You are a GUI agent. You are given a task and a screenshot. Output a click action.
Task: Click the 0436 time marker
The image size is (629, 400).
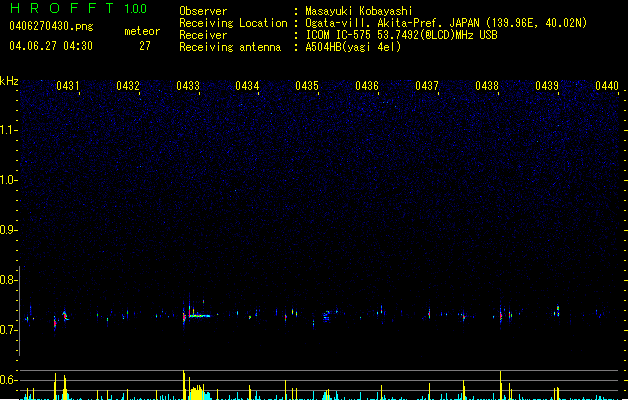(367, 86)
